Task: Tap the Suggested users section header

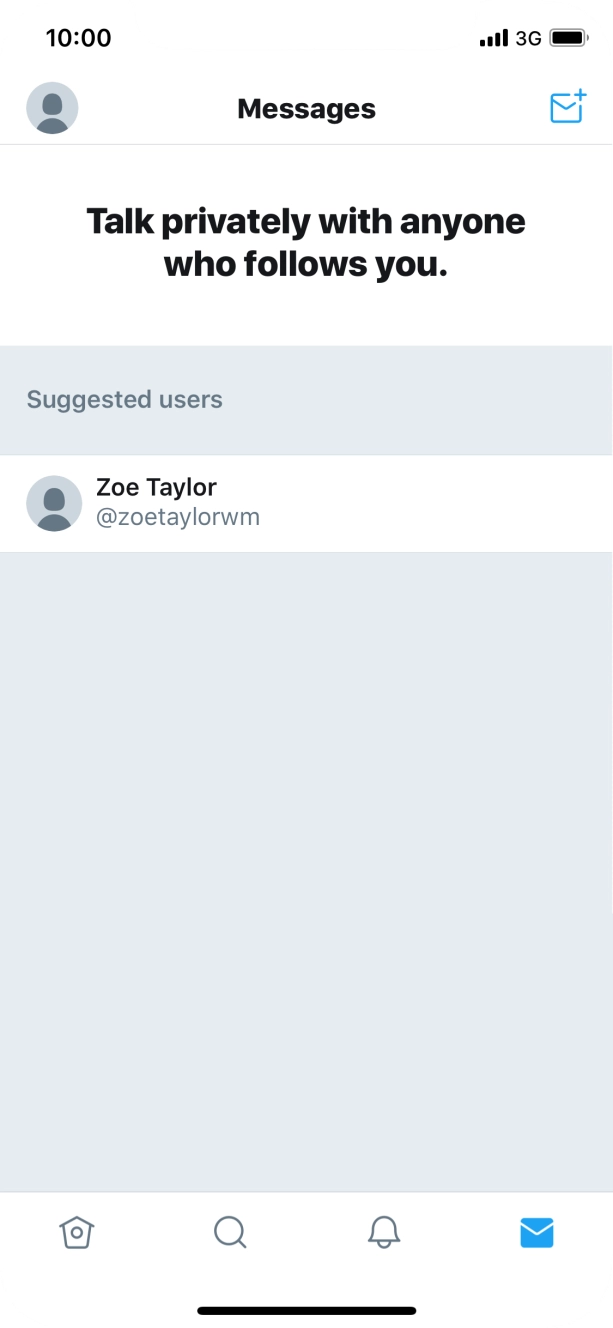Action: tap(125, 400)
